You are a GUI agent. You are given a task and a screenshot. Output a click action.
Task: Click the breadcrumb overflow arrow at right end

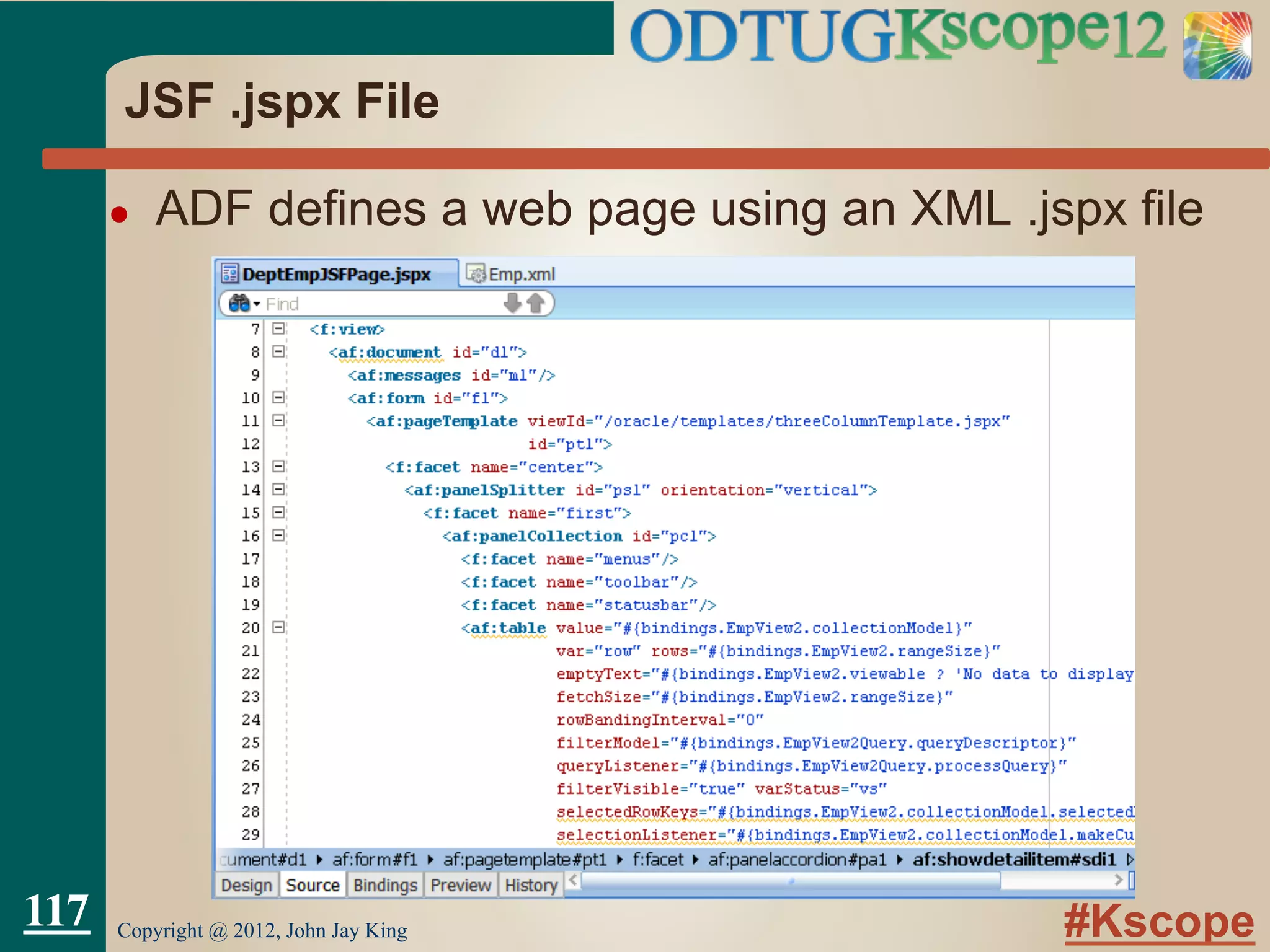pos(1130,860)
